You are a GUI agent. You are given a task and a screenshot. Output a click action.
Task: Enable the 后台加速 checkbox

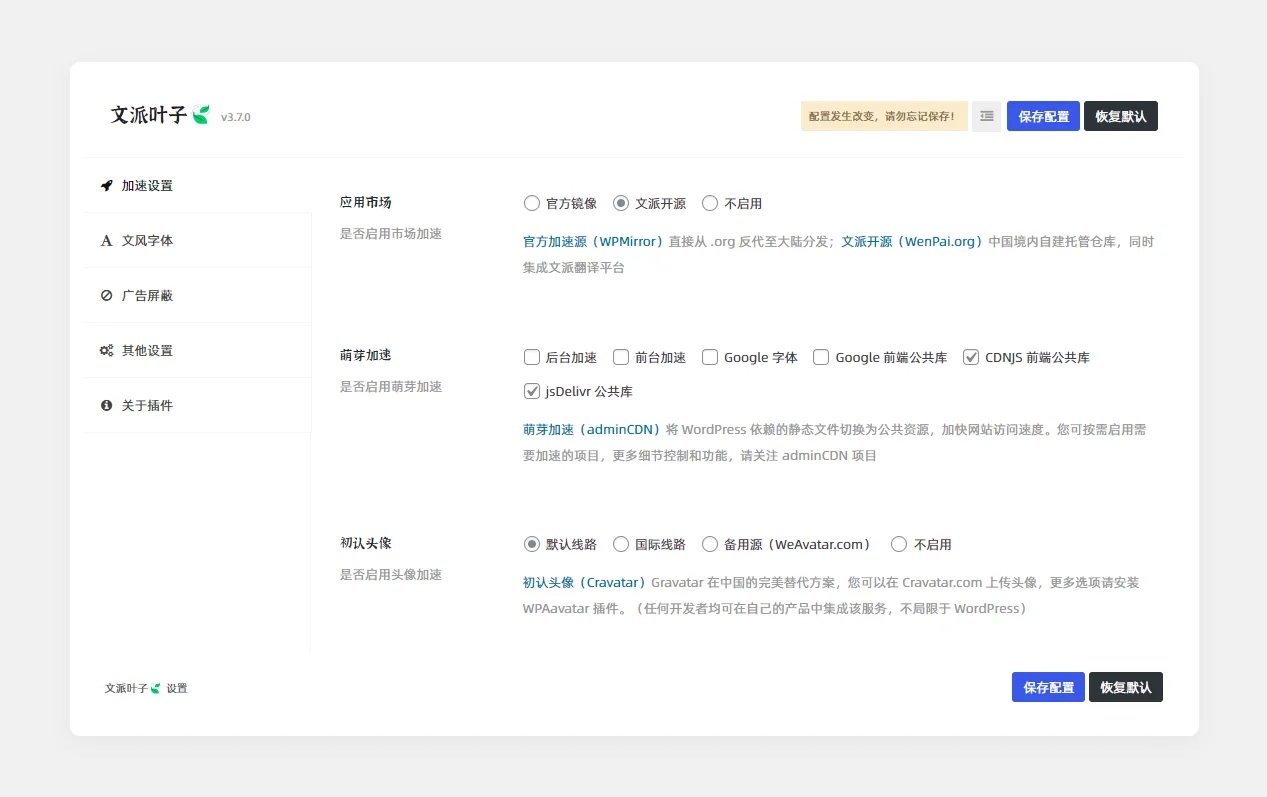click(x=532, y=357)
